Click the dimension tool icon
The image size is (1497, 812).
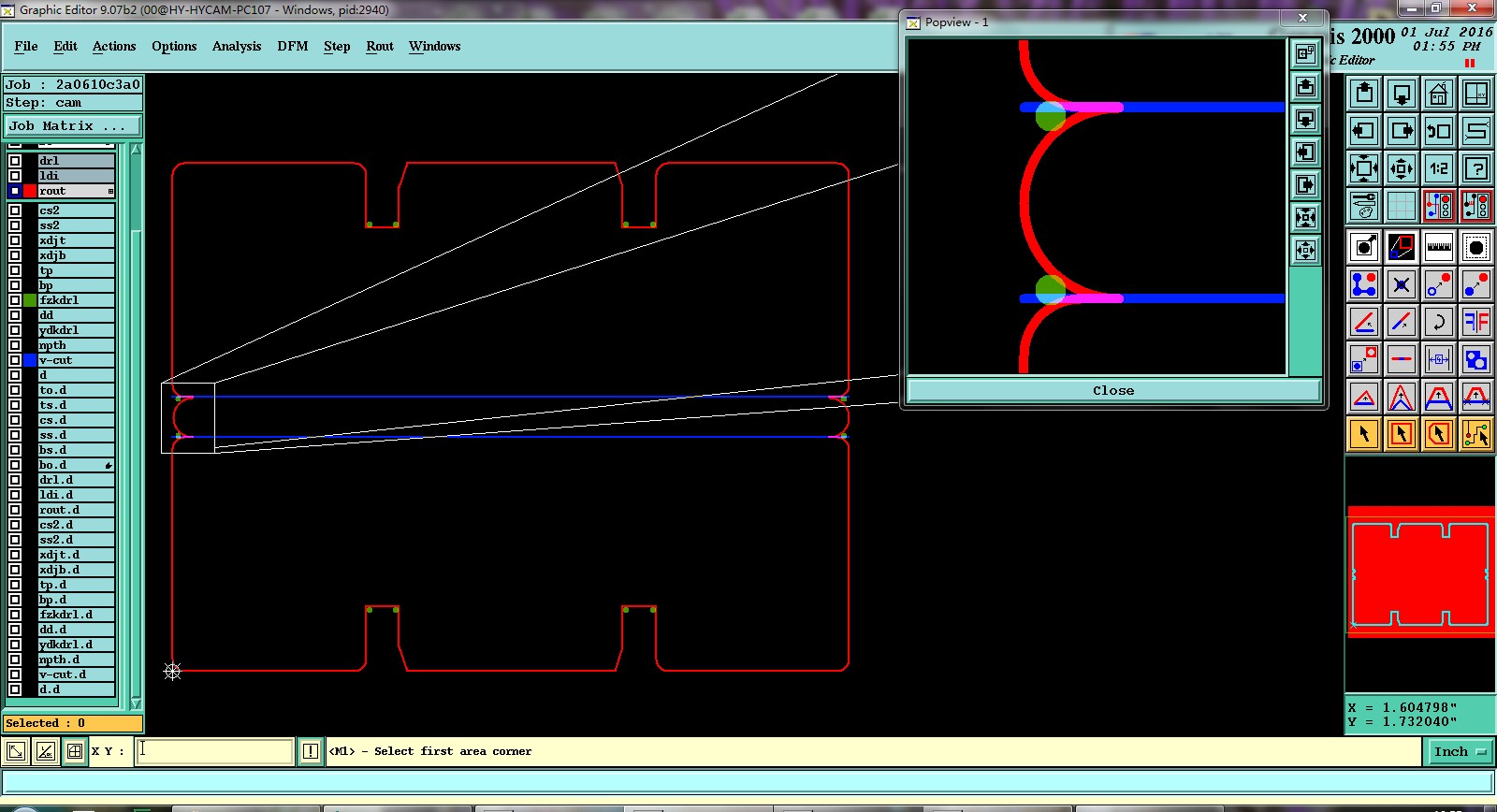pyautogui.click(x=1439, y=359)
